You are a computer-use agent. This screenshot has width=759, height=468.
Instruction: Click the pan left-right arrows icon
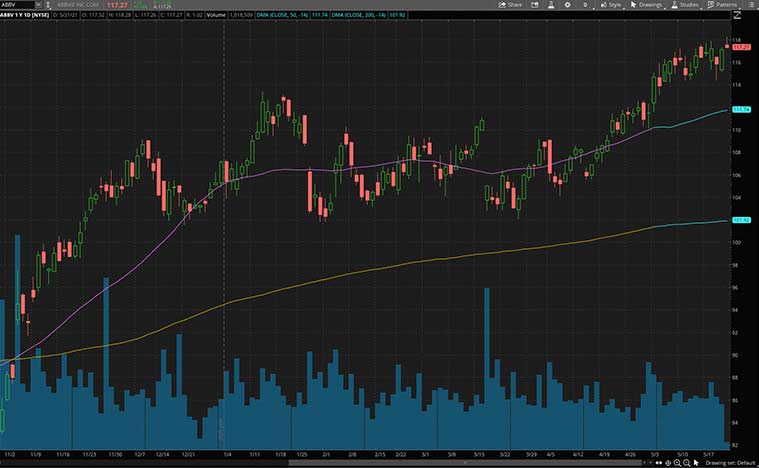point(659,463)
